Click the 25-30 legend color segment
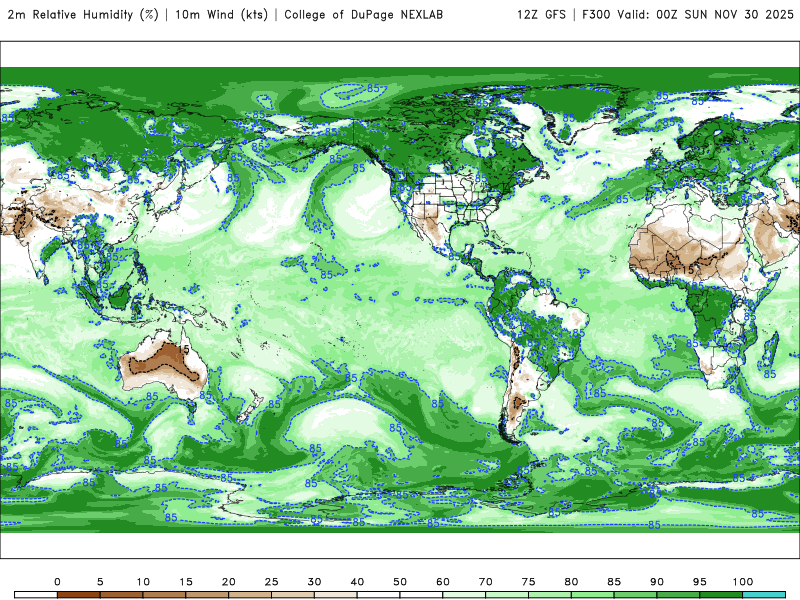Image resolution: width=800 pixels, height=600 pixels. [x=293, y=595]
